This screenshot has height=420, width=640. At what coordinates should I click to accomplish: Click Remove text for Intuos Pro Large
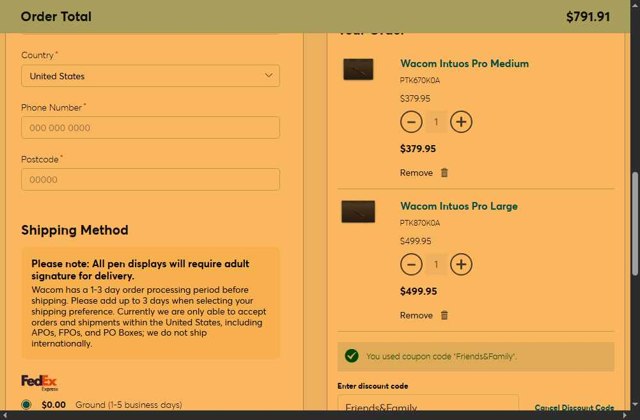tap(416, 316)
